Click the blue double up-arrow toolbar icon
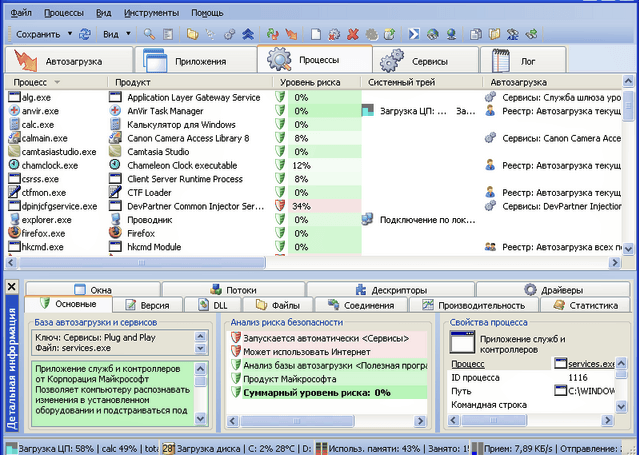Viewport: 639px width, 455px height. coord(248,34)
